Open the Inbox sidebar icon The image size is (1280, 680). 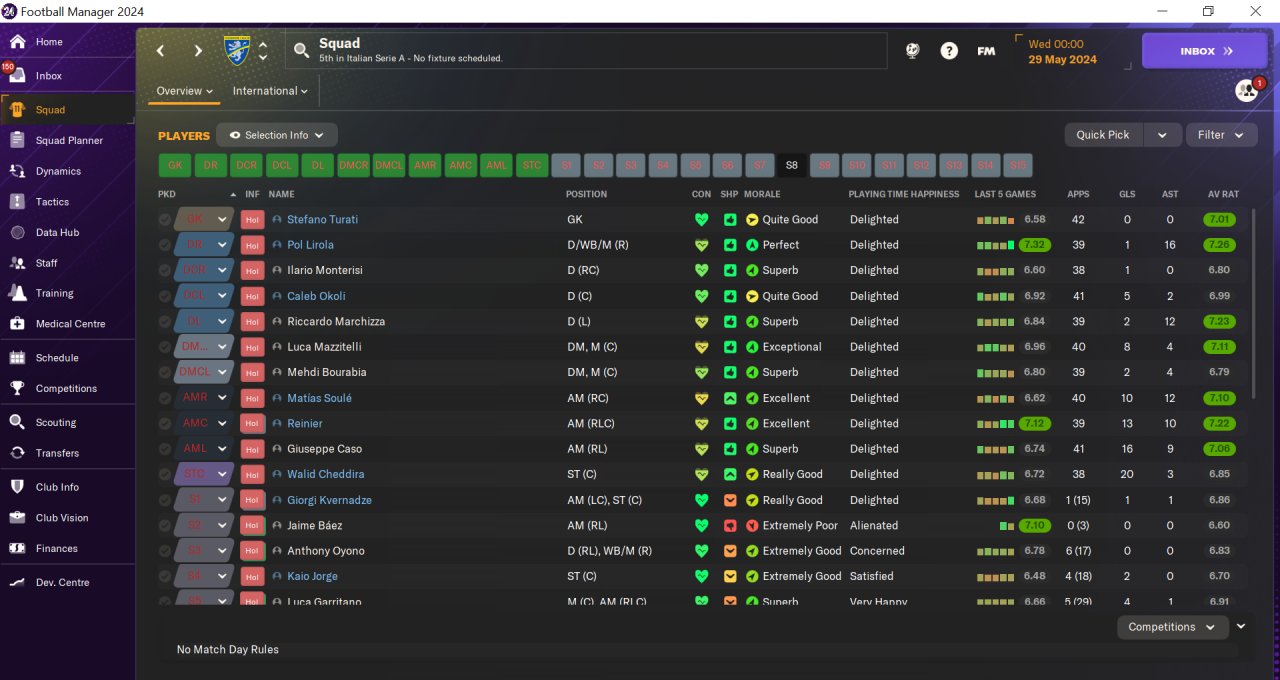17,76
